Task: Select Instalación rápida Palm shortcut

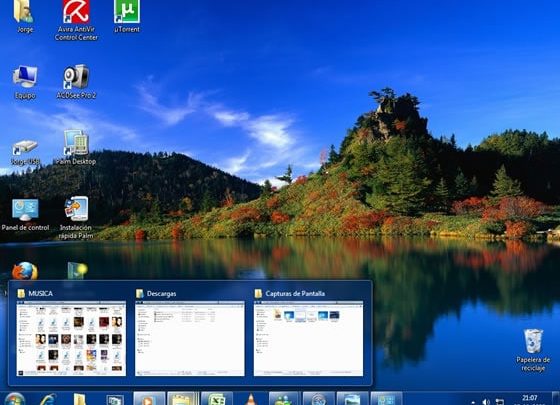Action: (76, 218)
